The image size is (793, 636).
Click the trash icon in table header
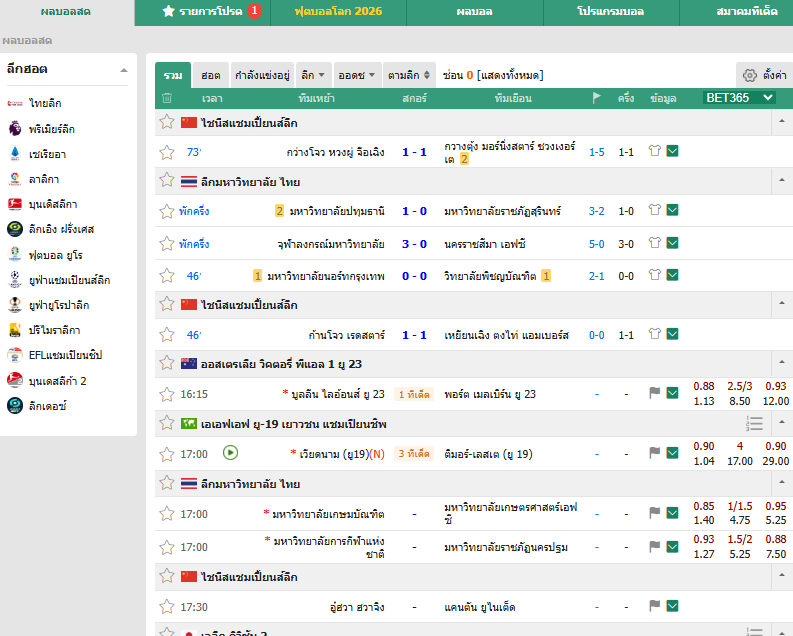(167, 98)
